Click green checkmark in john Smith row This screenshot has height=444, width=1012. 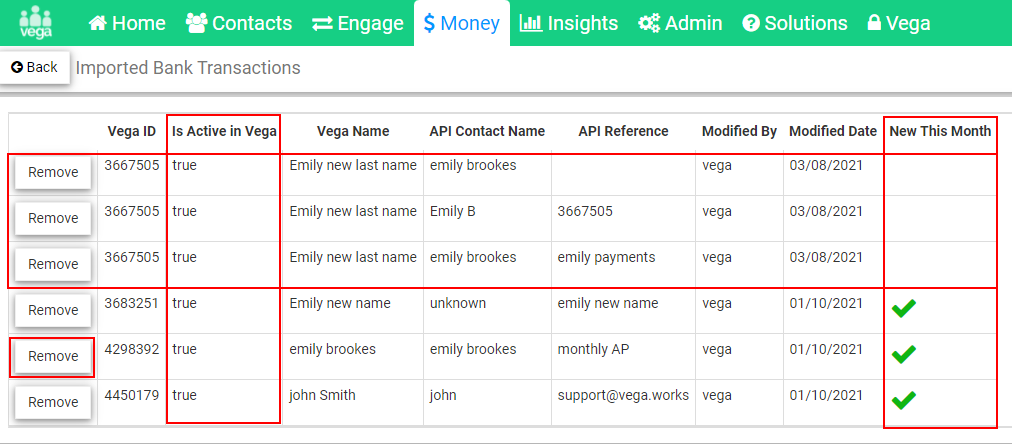tap(904, 401)
